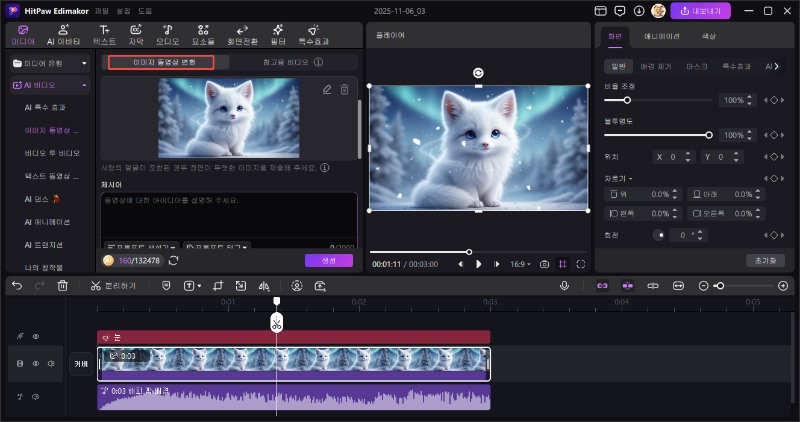Expand the 미디어 은행 dropdown
Viewport: 800px width, 422px height.
84,63
